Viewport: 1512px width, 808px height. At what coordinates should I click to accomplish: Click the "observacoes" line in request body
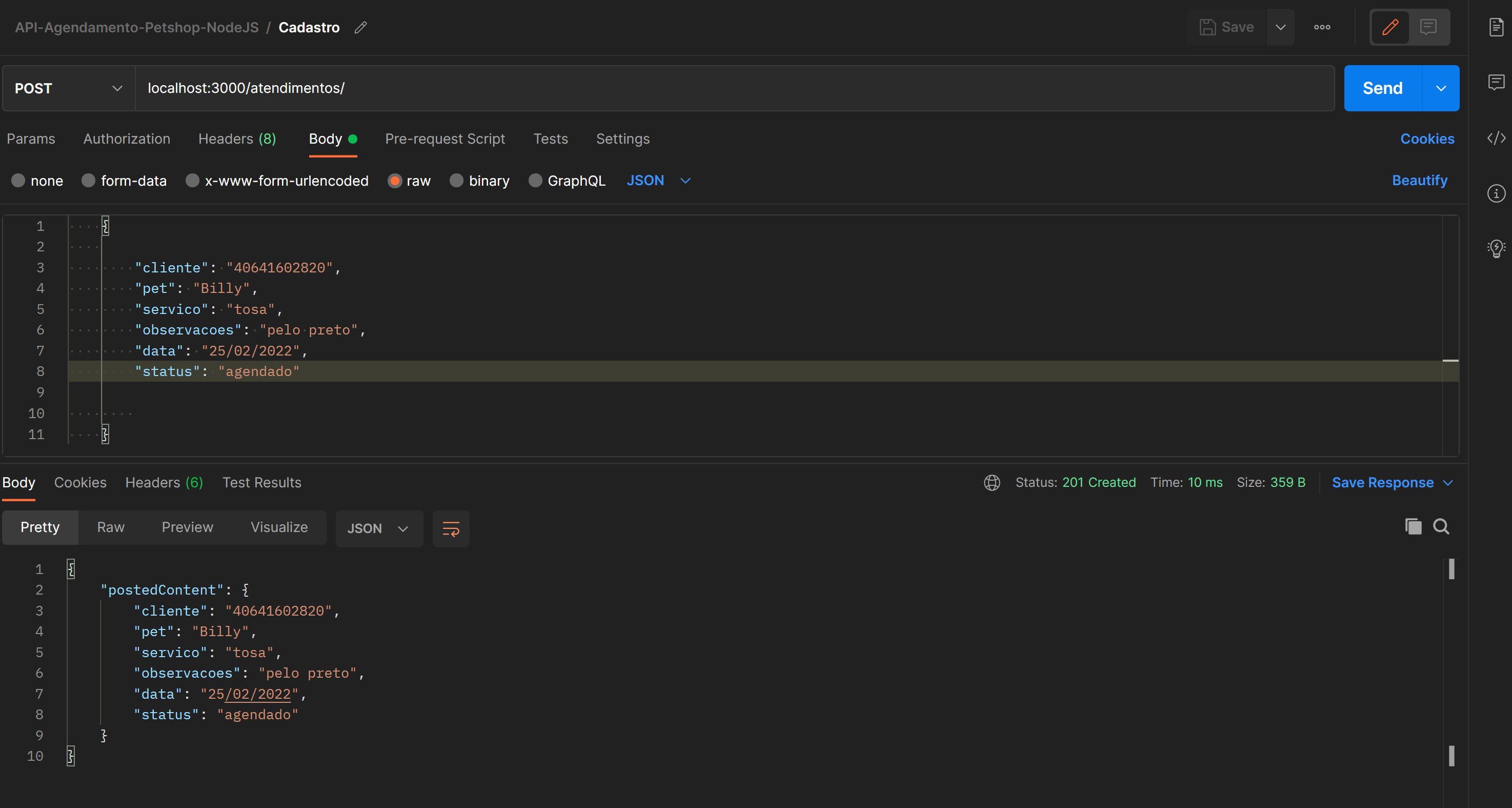coord(250,329)
